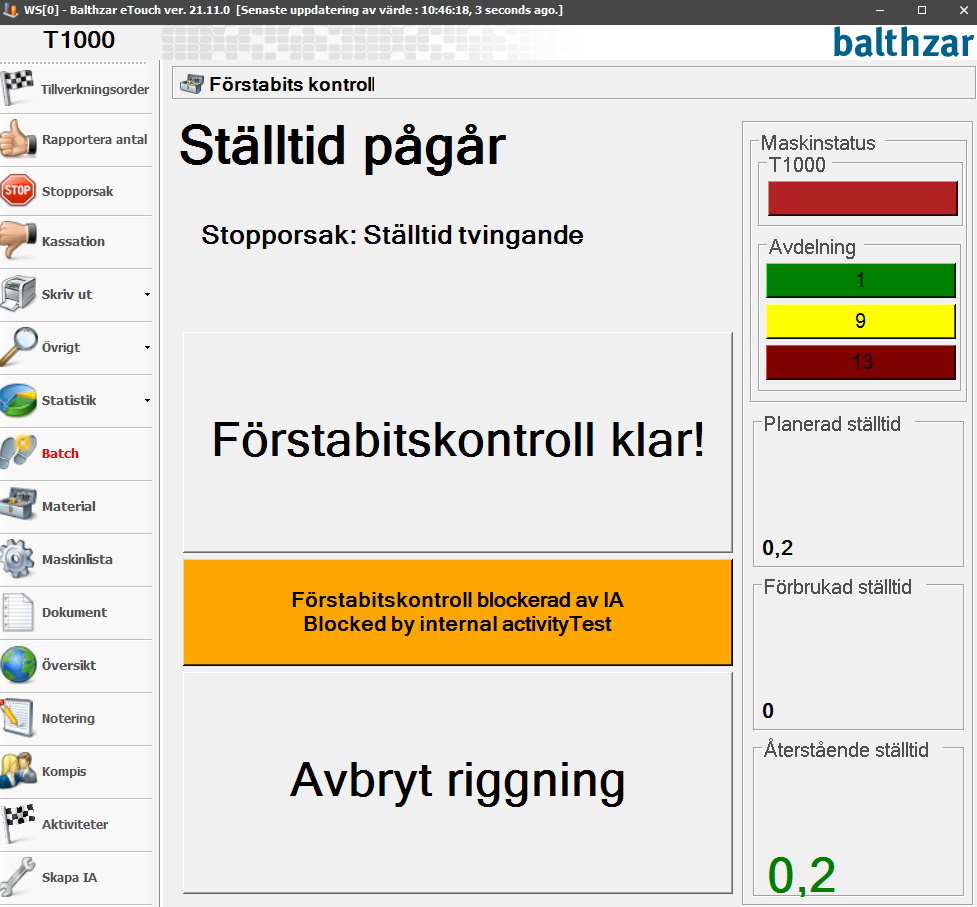The image size is (977, 907).
Task: Select the Kassation menu entry
Action: [x=76, y=242]
